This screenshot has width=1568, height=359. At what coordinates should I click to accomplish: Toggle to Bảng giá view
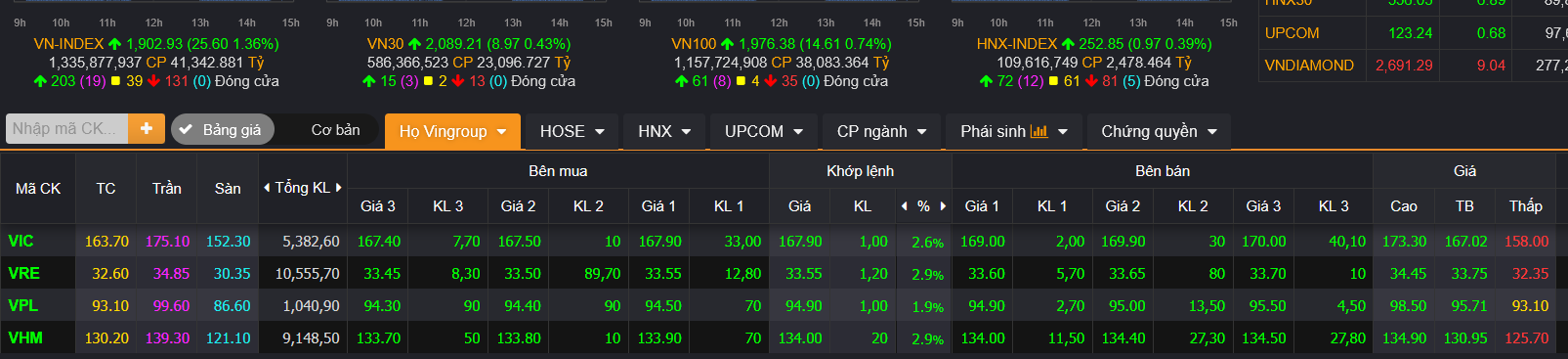pyautogui.click(x=222, y=129)
